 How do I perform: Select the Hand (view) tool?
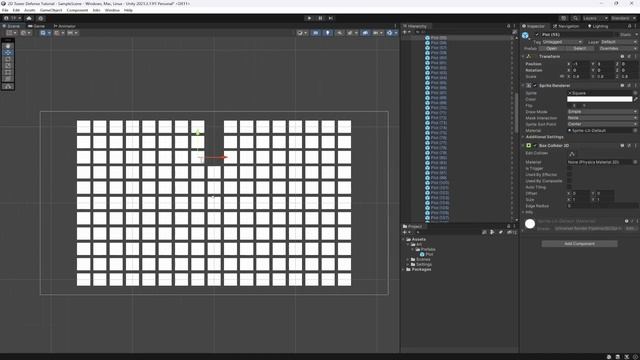tap(8, 46)
